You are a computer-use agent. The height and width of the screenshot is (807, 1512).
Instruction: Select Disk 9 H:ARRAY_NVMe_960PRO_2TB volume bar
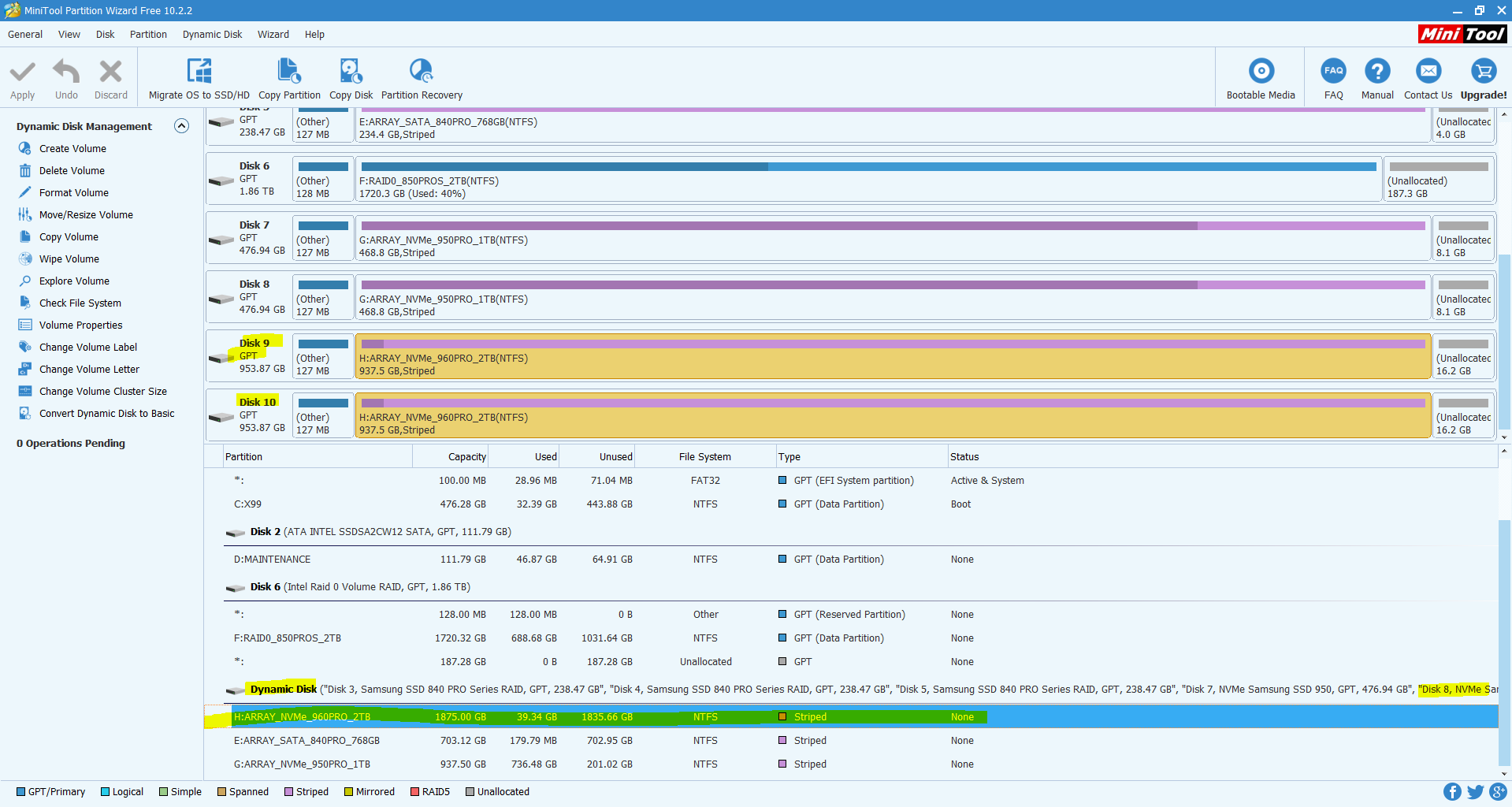893,356
